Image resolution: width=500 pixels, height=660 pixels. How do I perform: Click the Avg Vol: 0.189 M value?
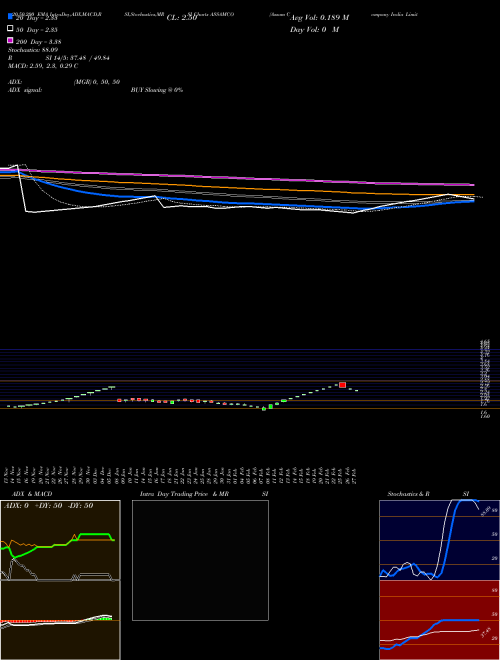319,18
